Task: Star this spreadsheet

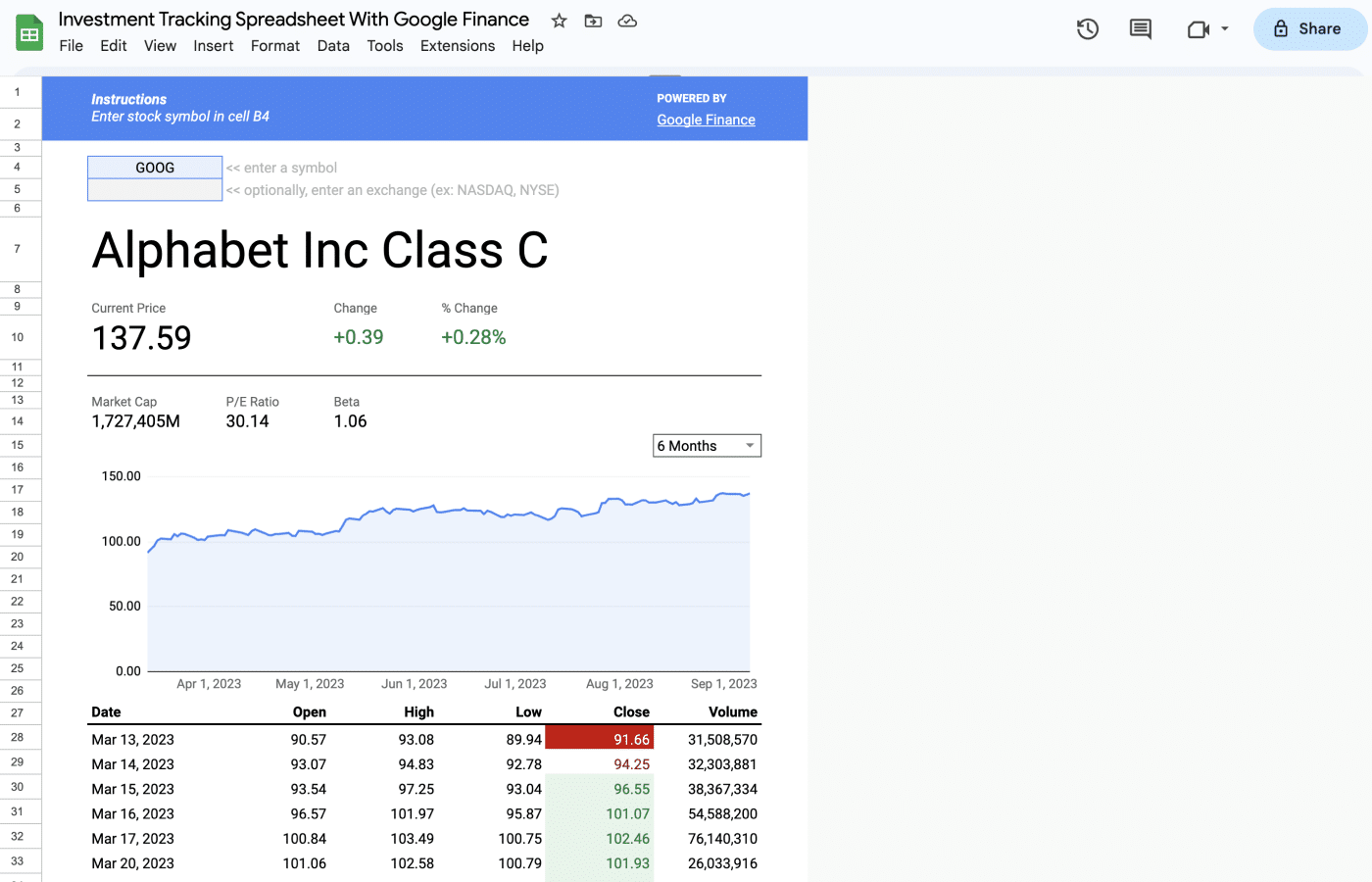Action: (x=559, y=21)
